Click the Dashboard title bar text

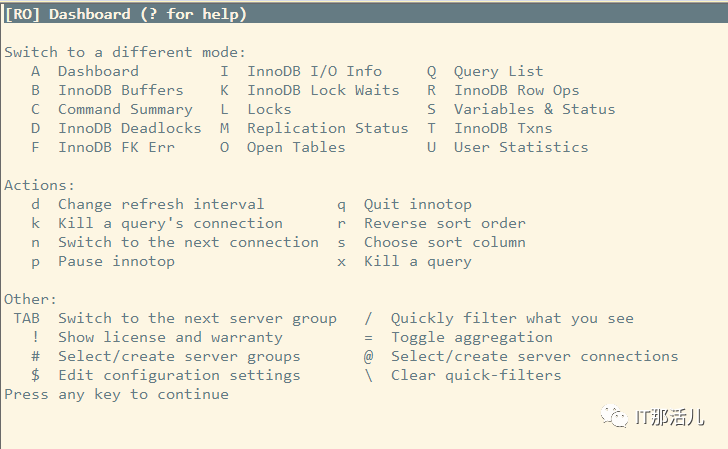coord(125,14)
